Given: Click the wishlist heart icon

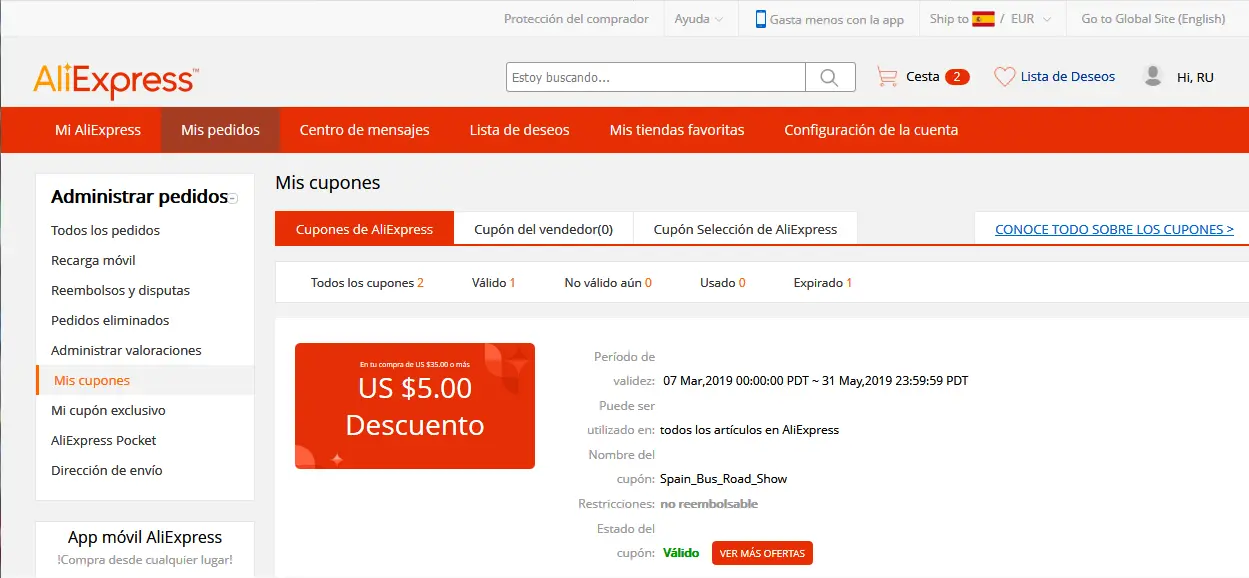Looking at the screenshot, I should coord(1004,77).
